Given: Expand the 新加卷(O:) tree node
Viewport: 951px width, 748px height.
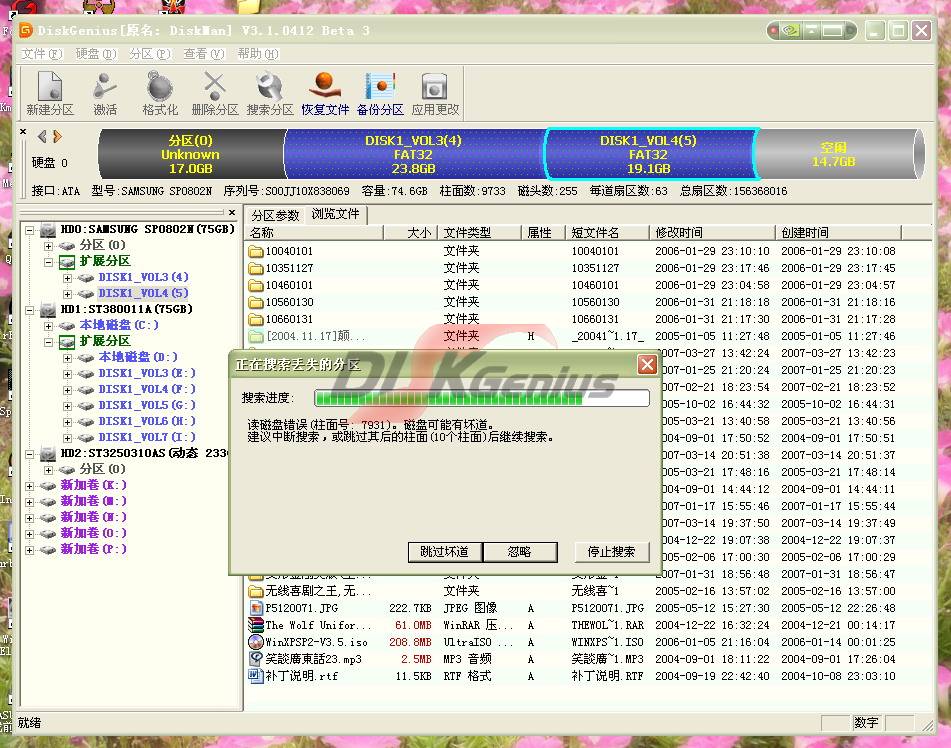Looking at the screenshot, I should tap(29, 534).
